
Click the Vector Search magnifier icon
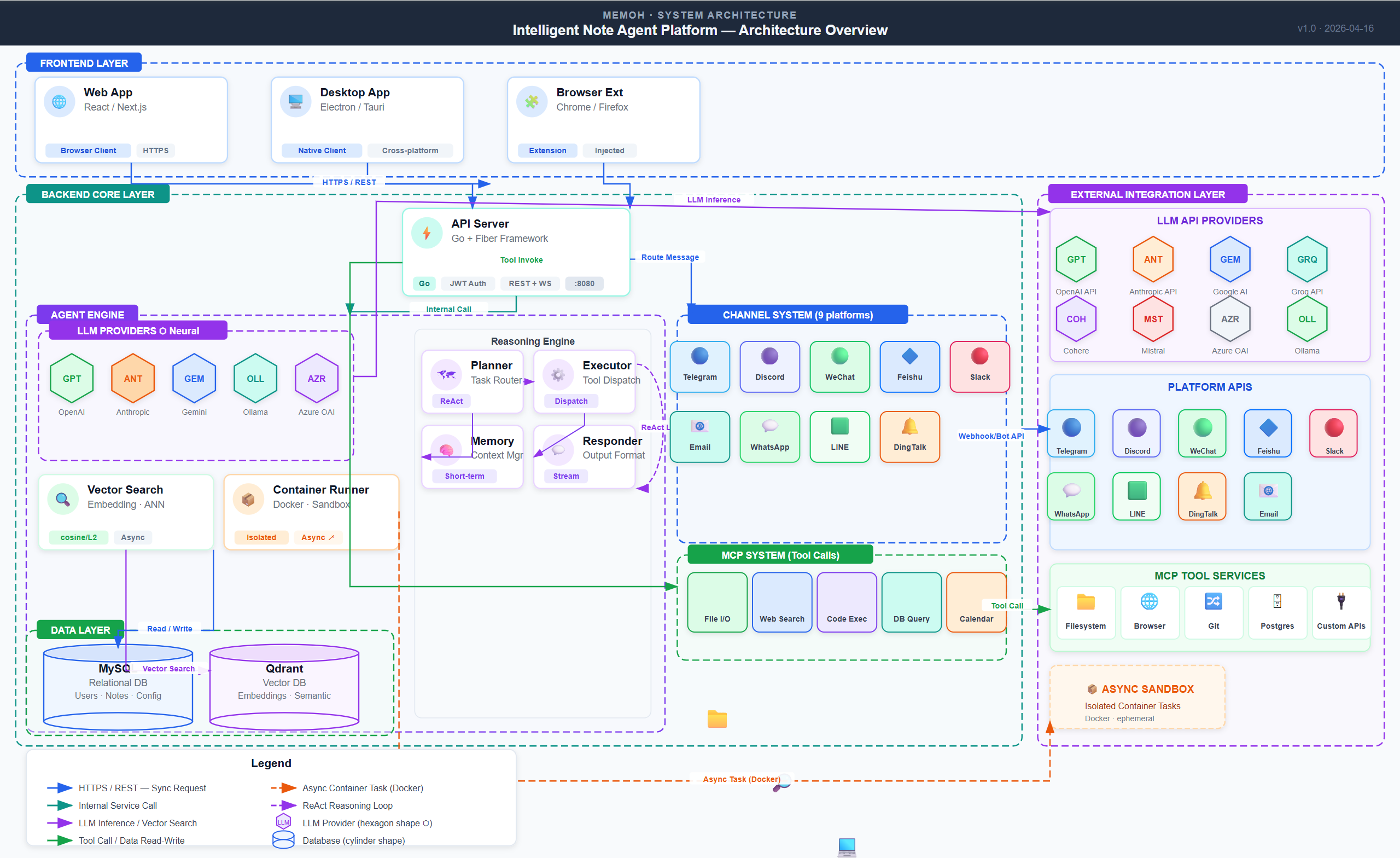pyautogui.click(x=63, y=499)
